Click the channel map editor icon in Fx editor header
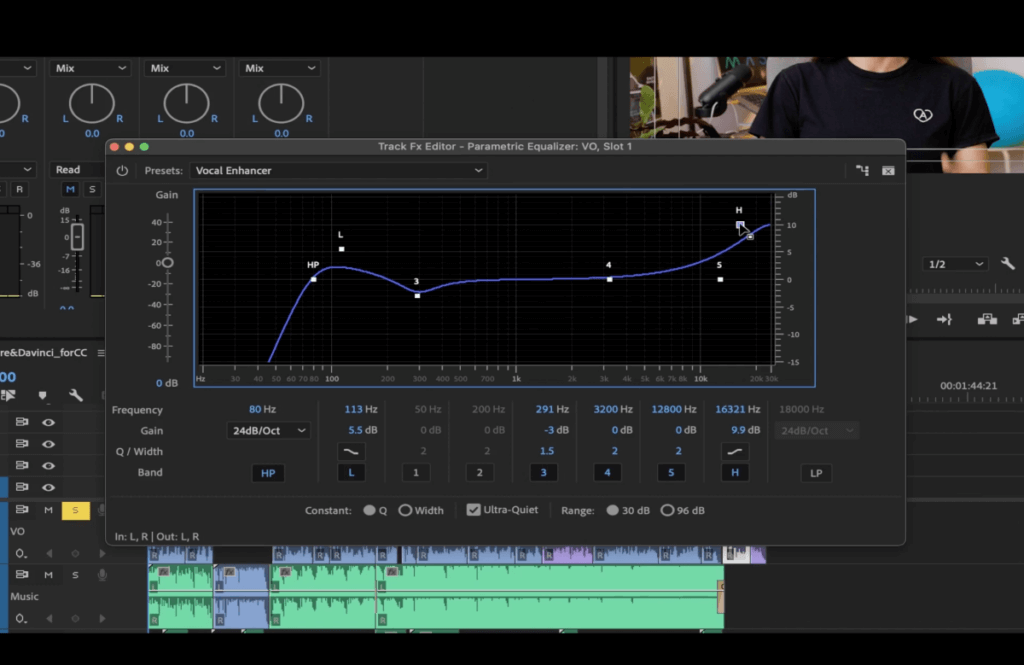1024x665 pixels. click(862, 170)
